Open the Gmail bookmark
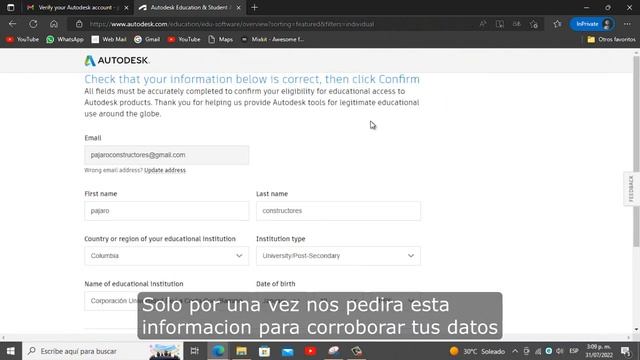The image size is (640, 360). click(x=147, y=39)
